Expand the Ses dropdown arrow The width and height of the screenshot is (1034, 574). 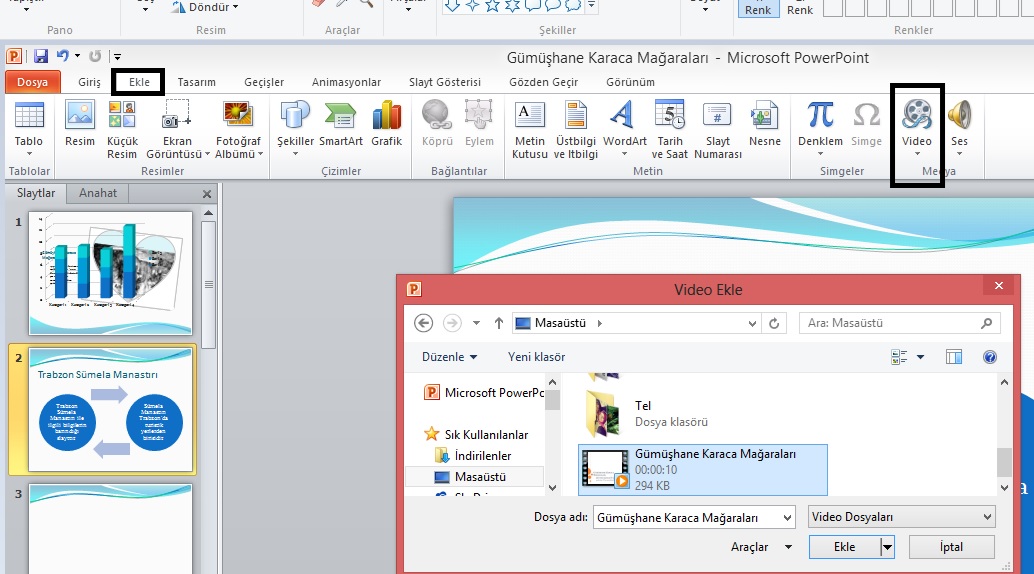point(959,154)
